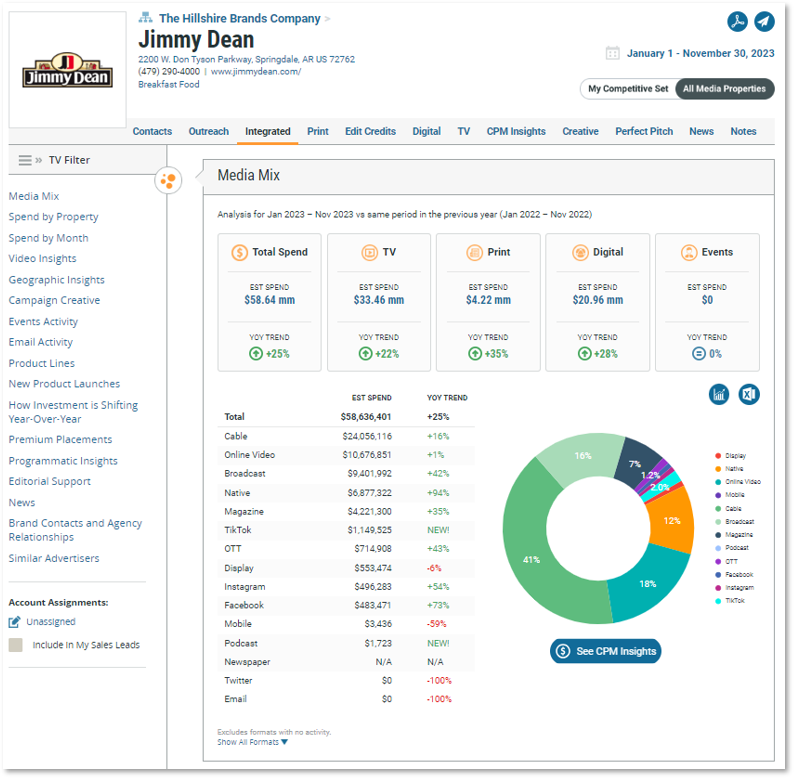Click the TV card icon
794x778 pixels.
tap(370, 252)
